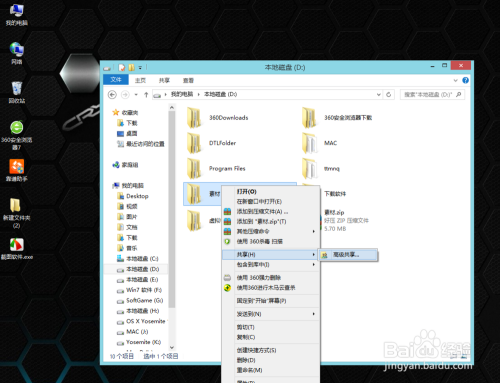Viewport: 500px width, 383px height.
Task: Click the Forward navigation arrow
Action: tap(125, 95)
